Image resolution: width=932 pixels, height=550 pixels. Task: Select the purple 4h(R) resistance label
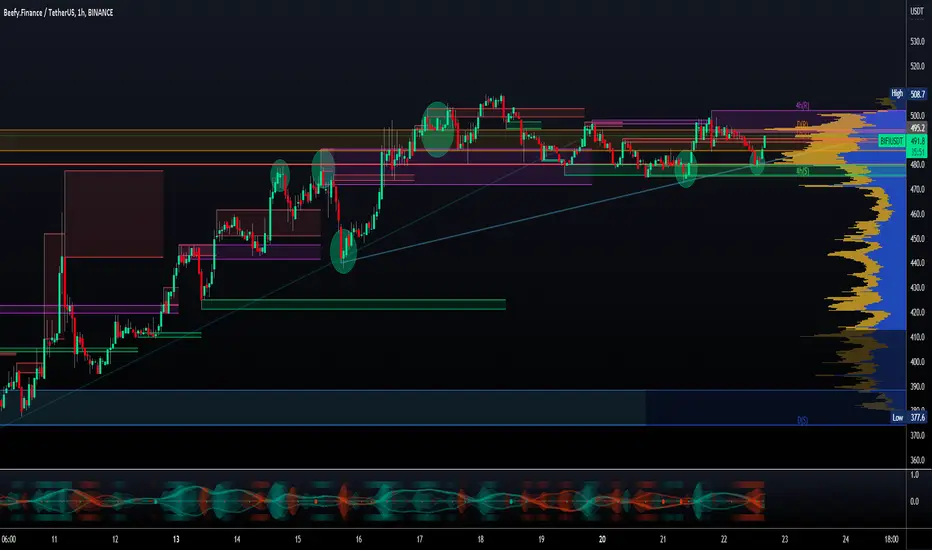(x=802, y=106)
